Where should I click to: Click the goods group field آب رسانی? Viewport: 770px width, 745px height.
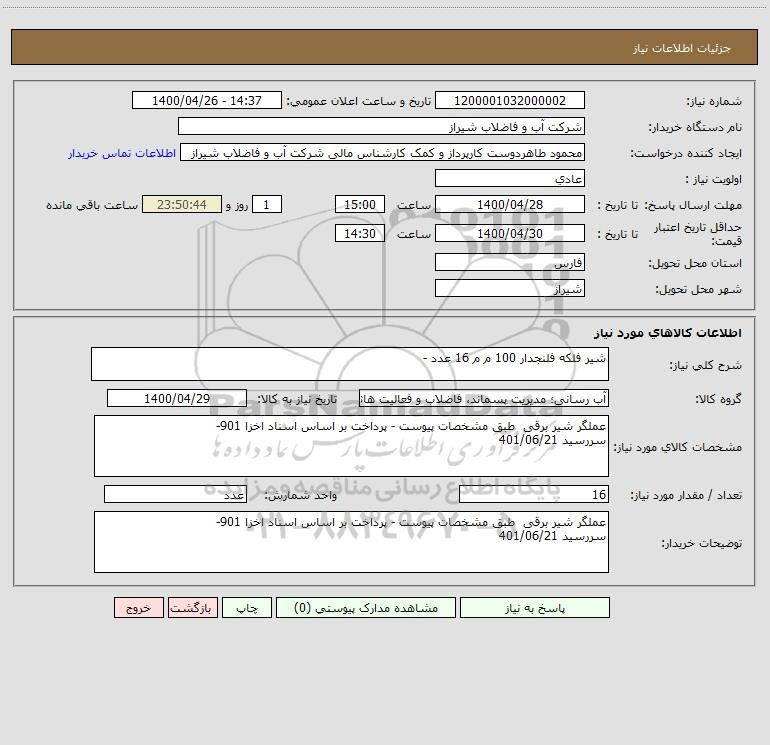pyautogui.click(x=484, y=398)
